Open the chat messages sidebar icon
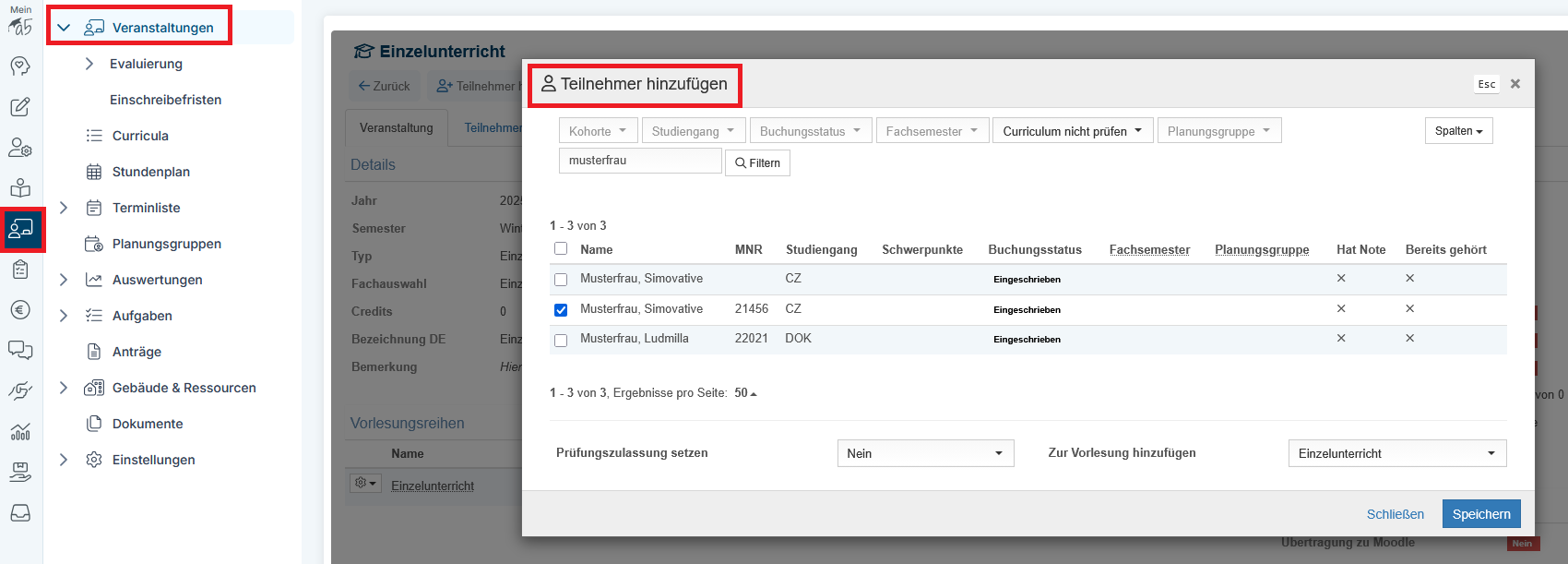This screenshot has height=564, width=1568. click(20, 350)
